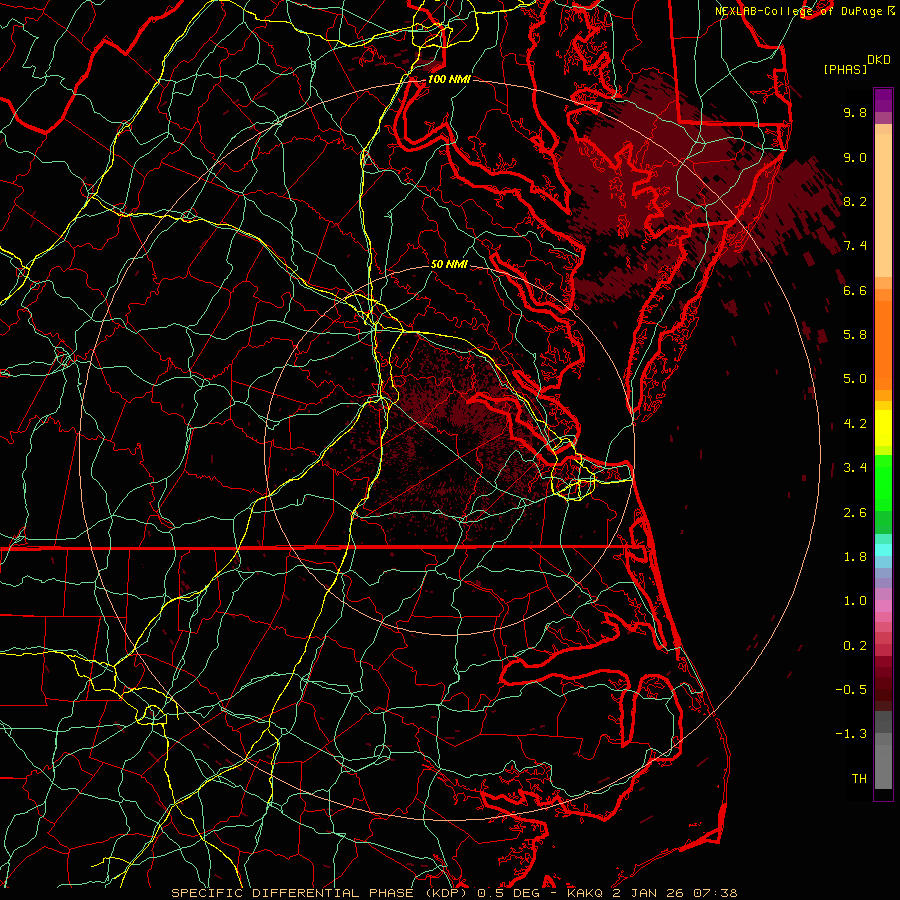
Task: Select the 5.0 value on the scale
Action: click(x=855, y=379)
